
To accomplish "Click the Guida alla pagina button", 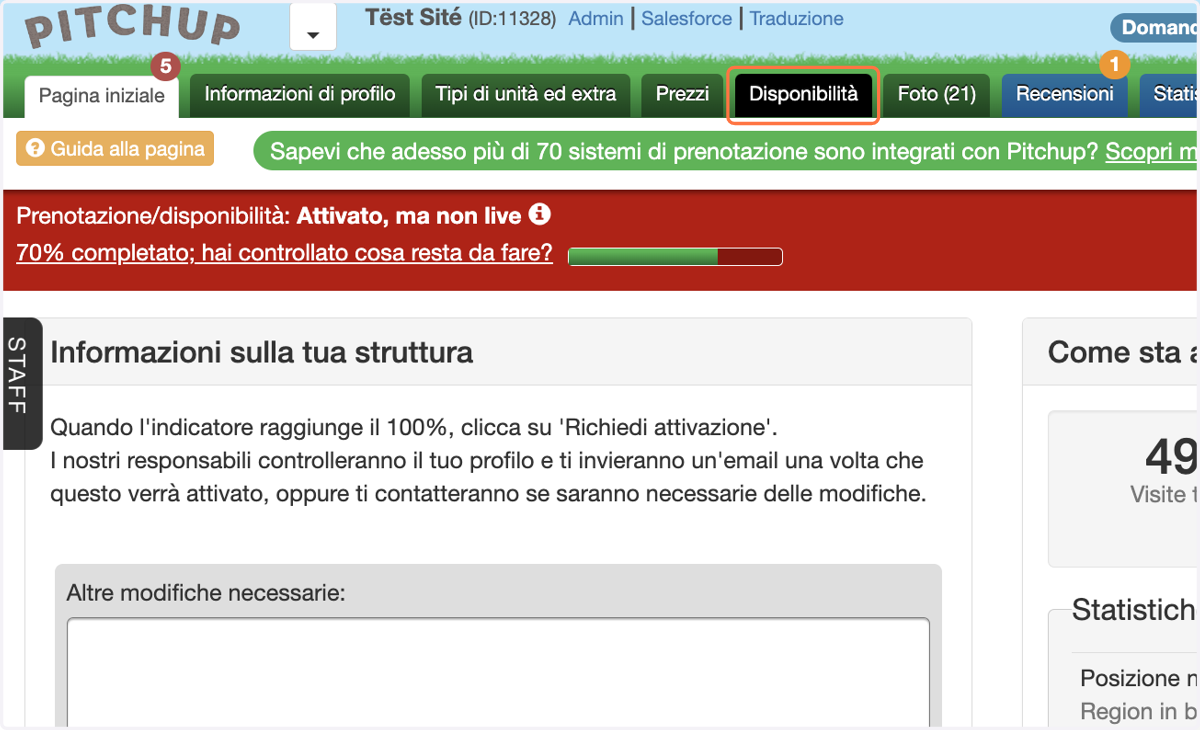I will 115,149.
